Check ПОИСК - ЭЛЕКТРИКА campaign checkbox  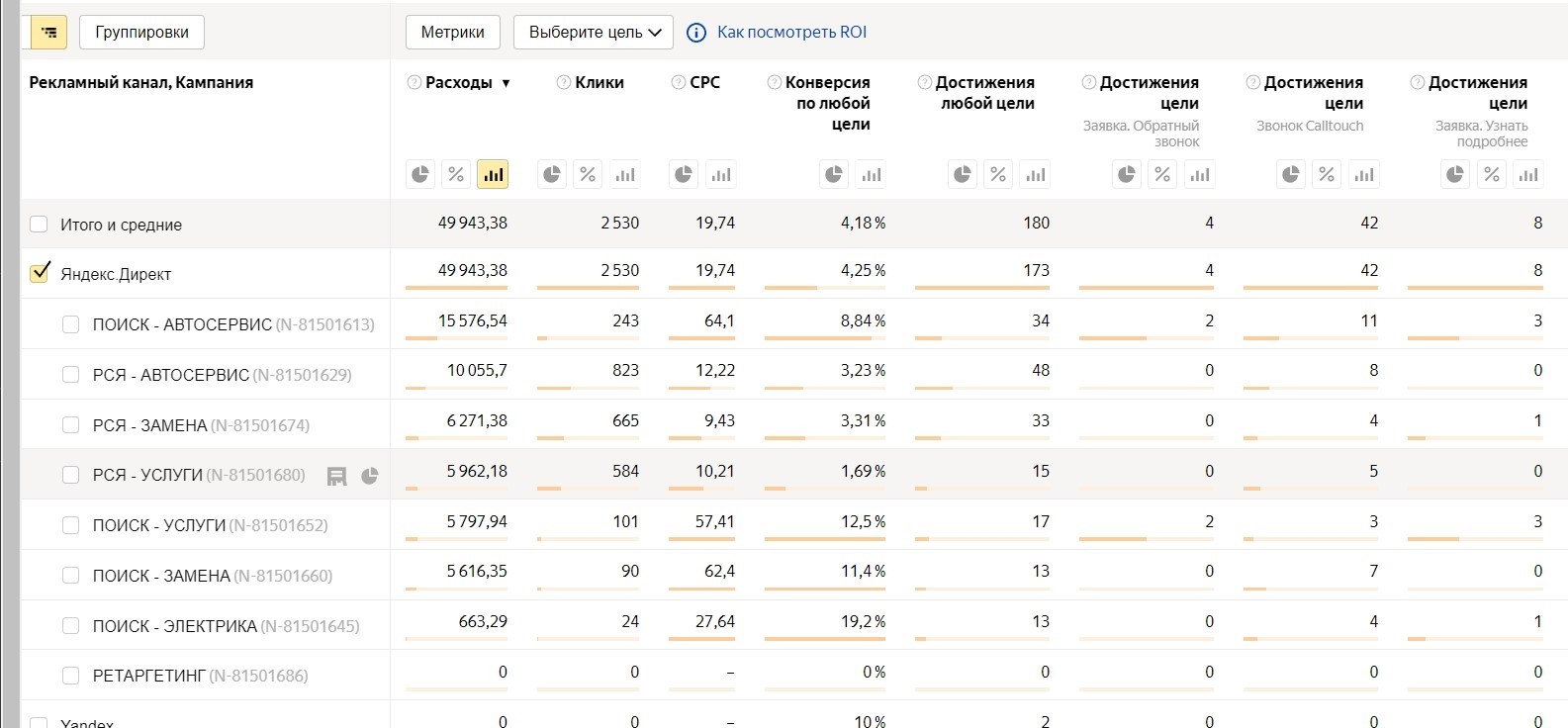pyautogui.click(x=70, y=626)
